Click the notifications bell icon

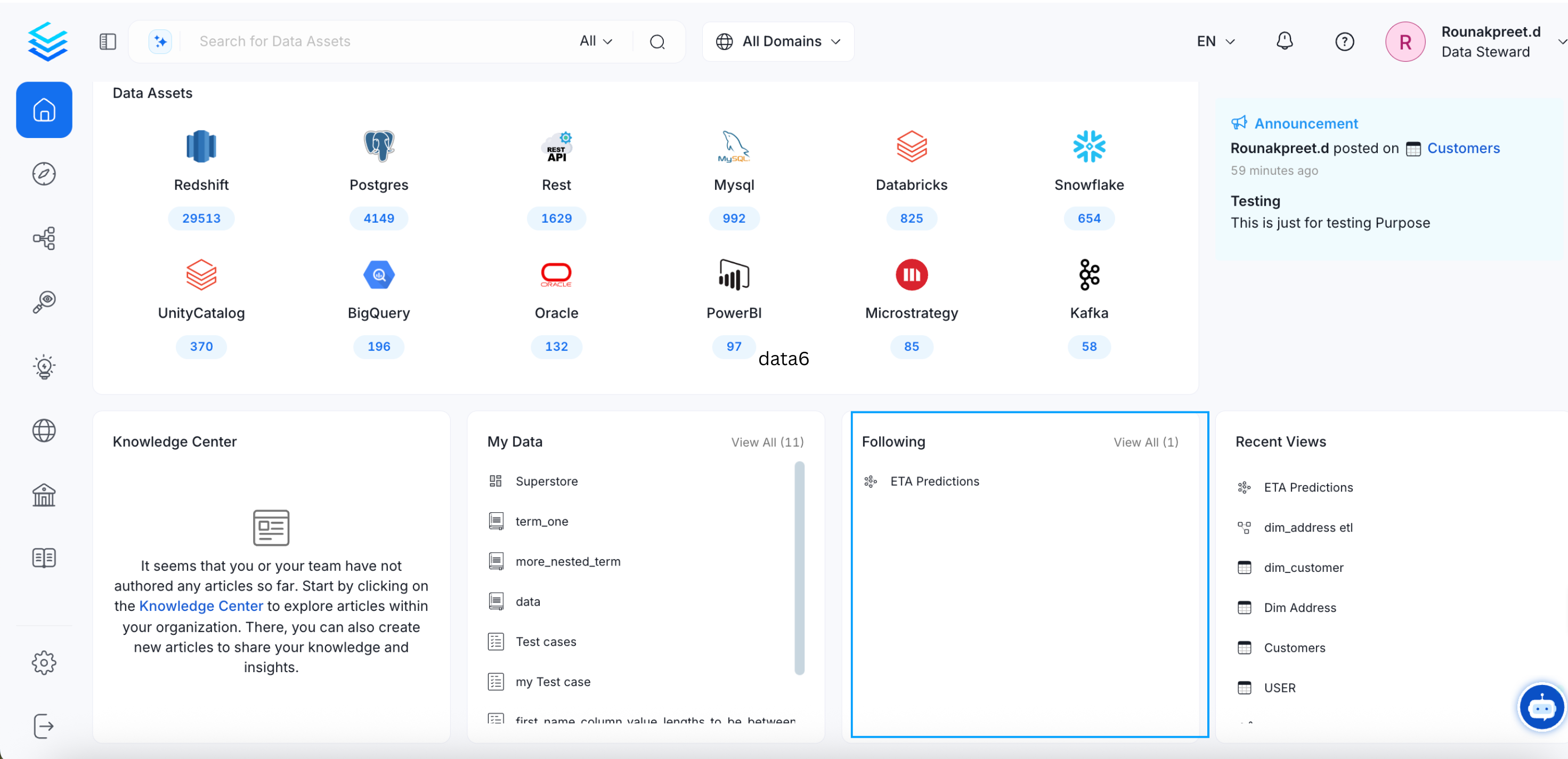[x=1285, y=41]
